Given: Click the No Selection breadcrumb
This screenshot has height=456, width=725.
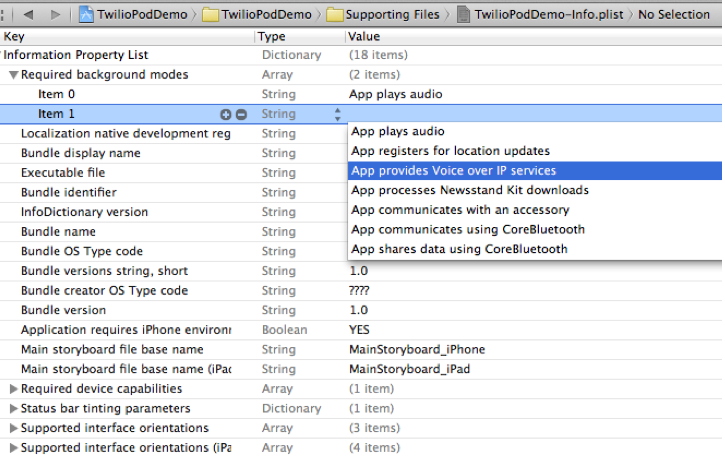Looking at the screenshot, I should coord(674,15).
